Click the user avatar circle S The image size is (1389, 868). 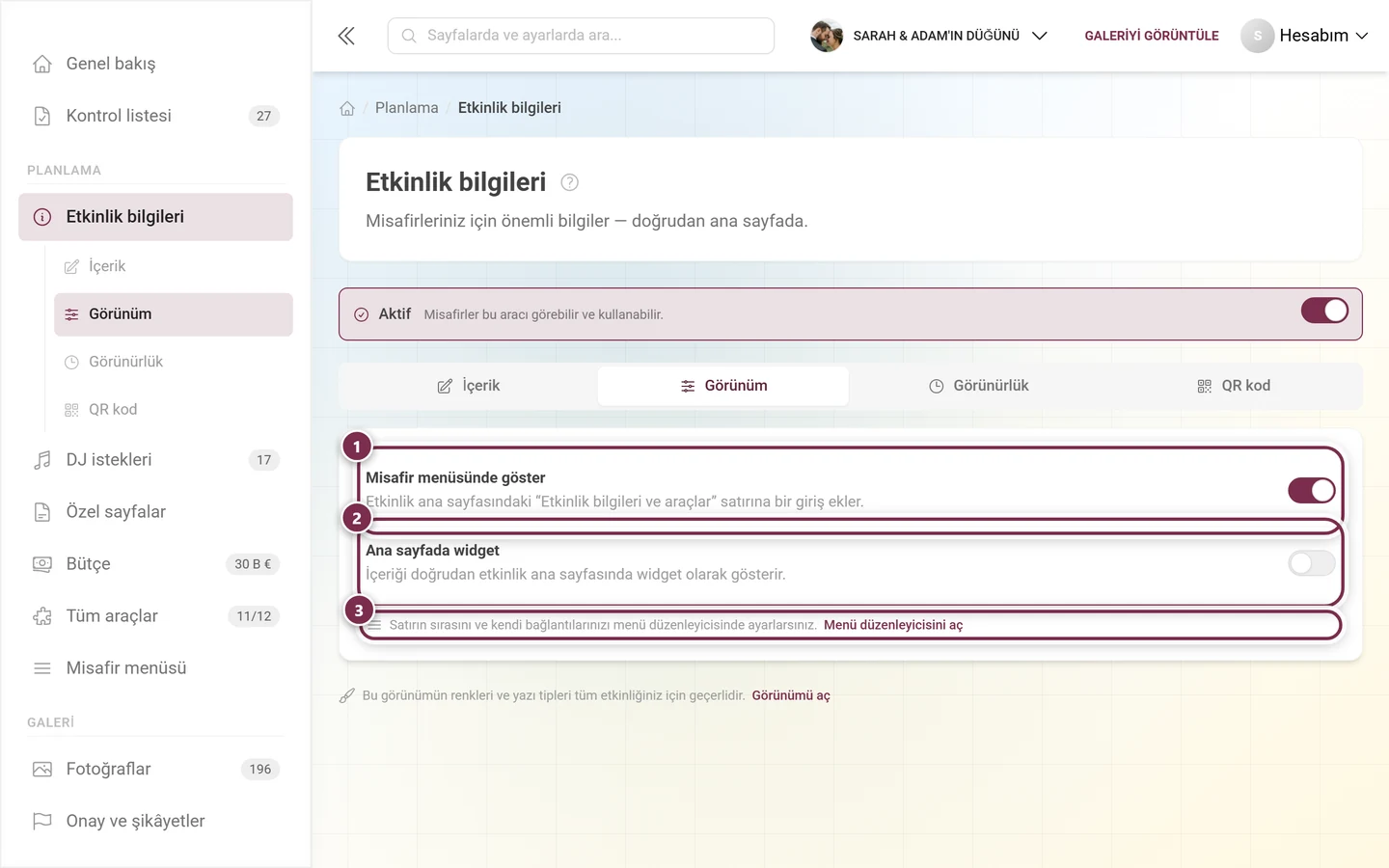pyautogui.click(x=1257, y=36)
